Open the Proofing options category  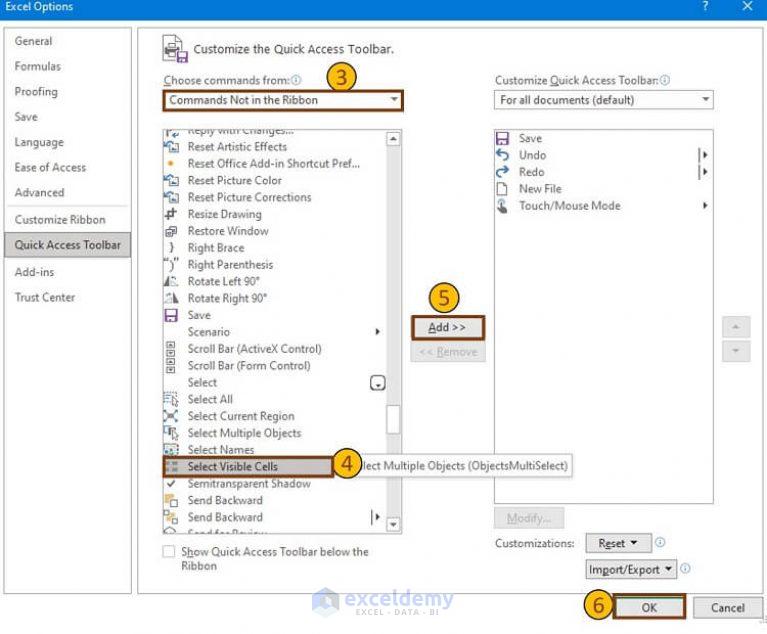(x=36, y=91)
